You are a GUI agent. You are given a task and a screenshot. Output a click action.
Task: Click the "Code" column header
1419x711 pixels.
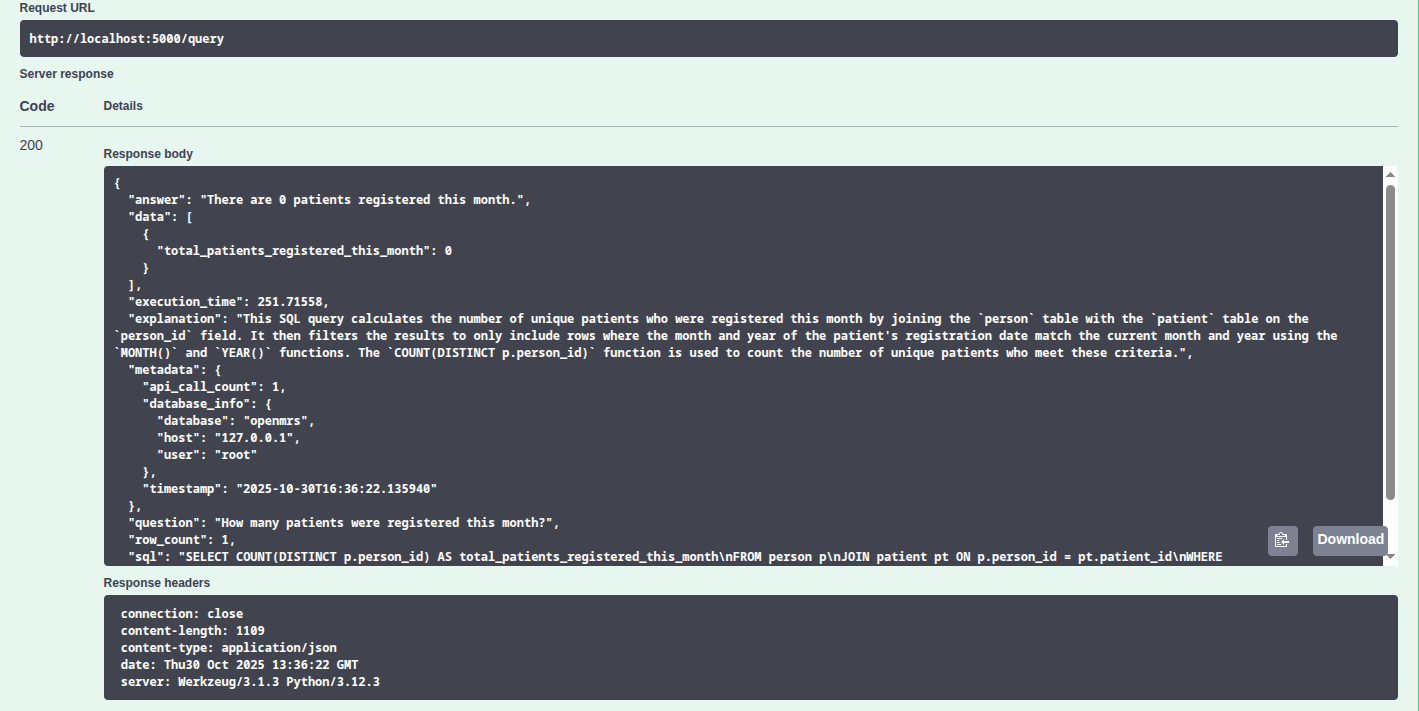point(37,106)
